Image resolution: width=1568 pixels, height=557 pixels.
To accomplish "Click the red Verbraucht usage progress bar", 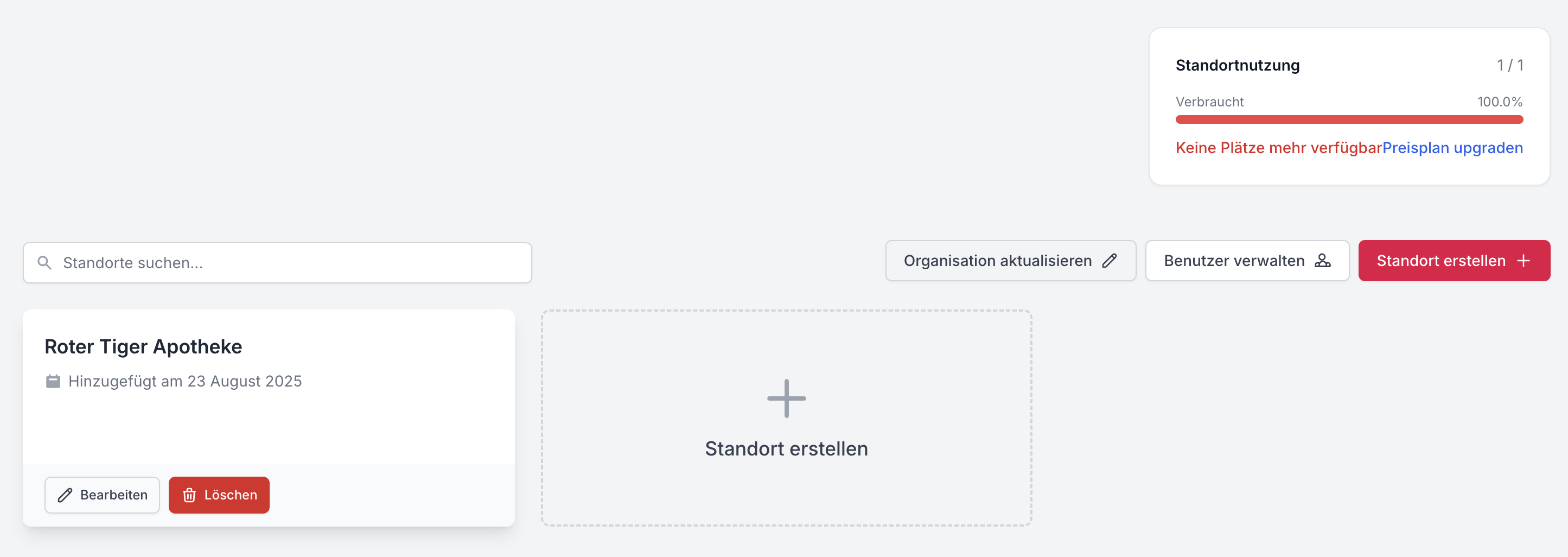I will [x=1349, y=119].
